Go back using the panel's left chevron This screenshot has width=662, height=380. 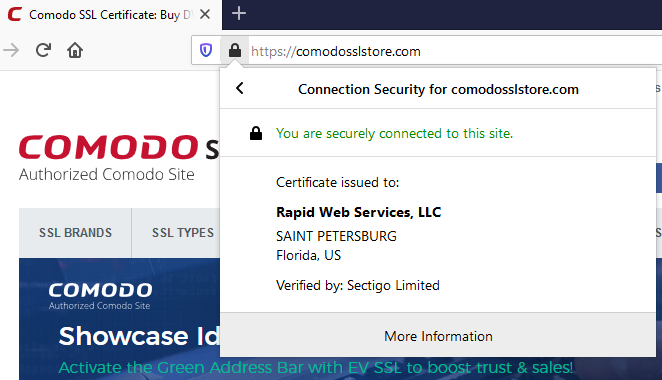pyautogui.click(x=240, y=88)
